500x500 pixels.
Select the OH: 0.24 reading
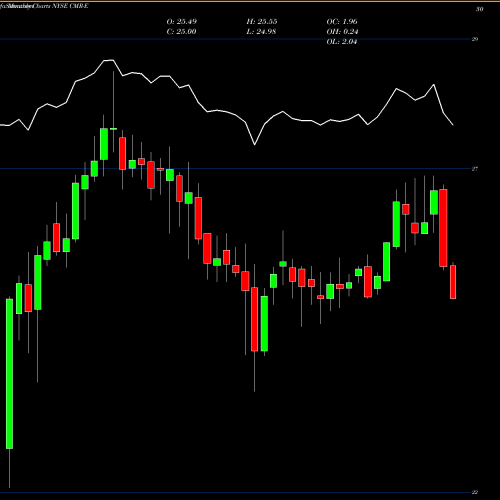[342, 32]
